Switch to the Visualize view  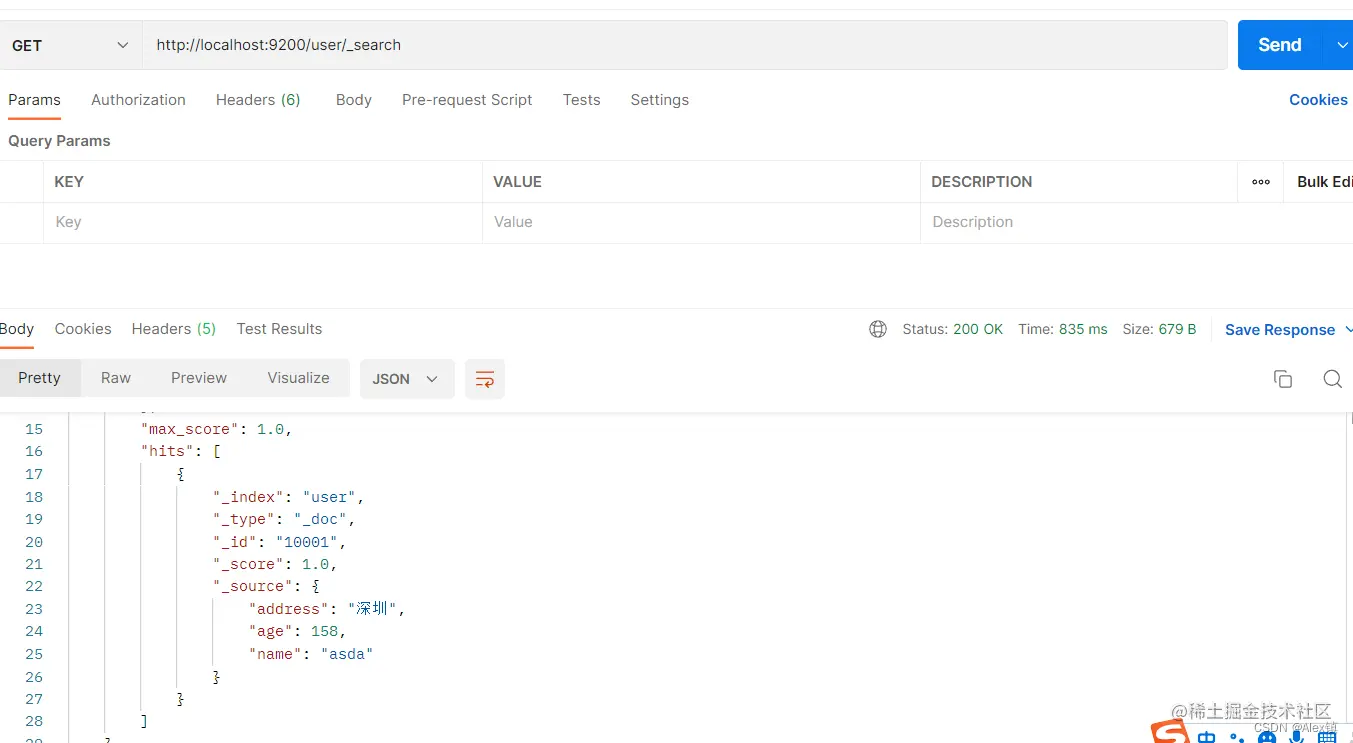click(x=298, y=378)
